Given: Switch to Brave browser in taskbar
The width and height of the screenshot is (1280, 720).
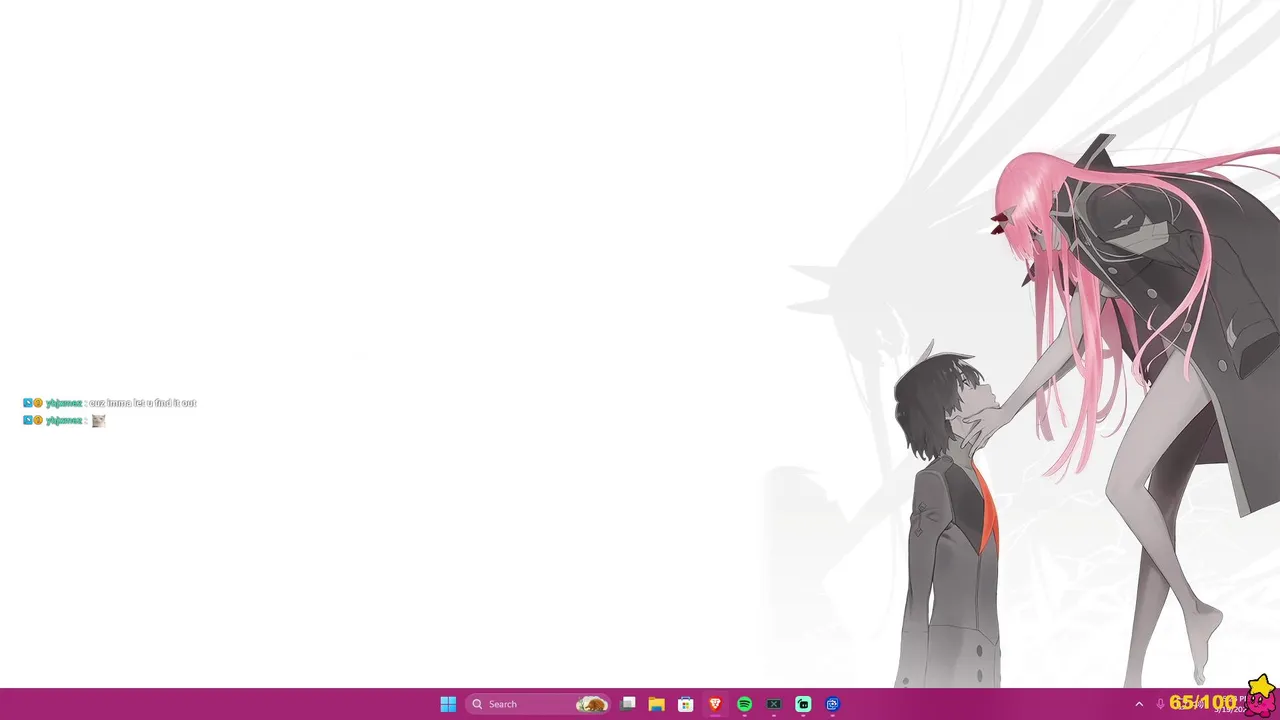Looking at the screenshot, I should point(715,704).
